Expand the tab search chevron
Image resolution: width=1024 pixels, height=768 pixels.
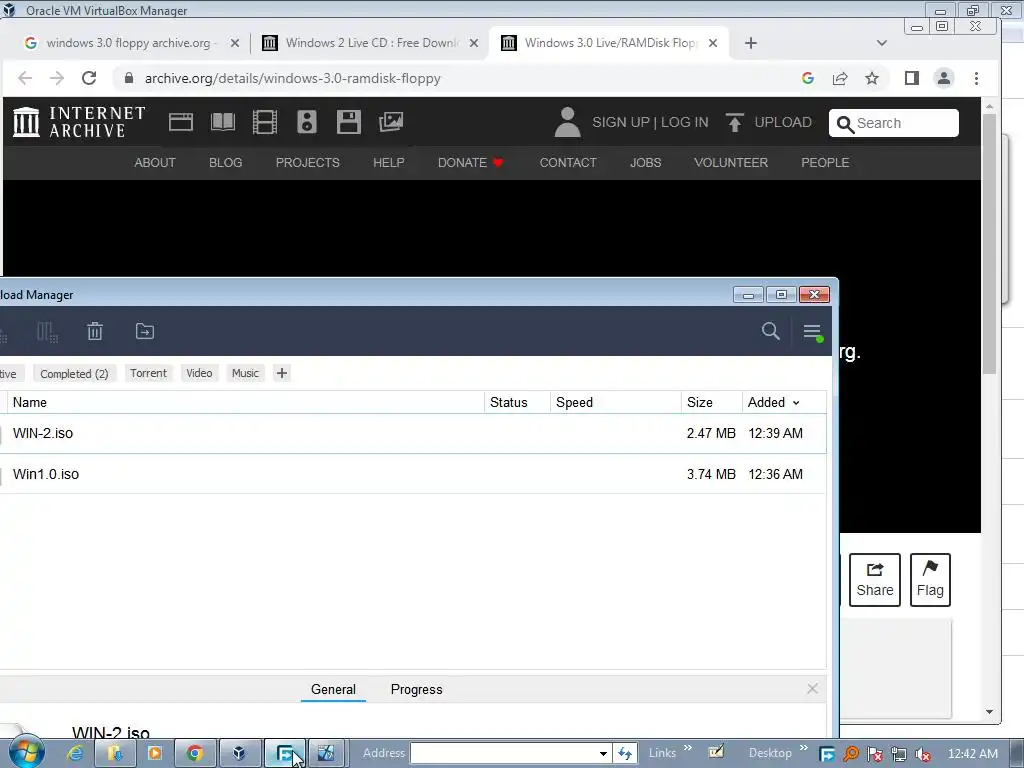click(882, 43)
